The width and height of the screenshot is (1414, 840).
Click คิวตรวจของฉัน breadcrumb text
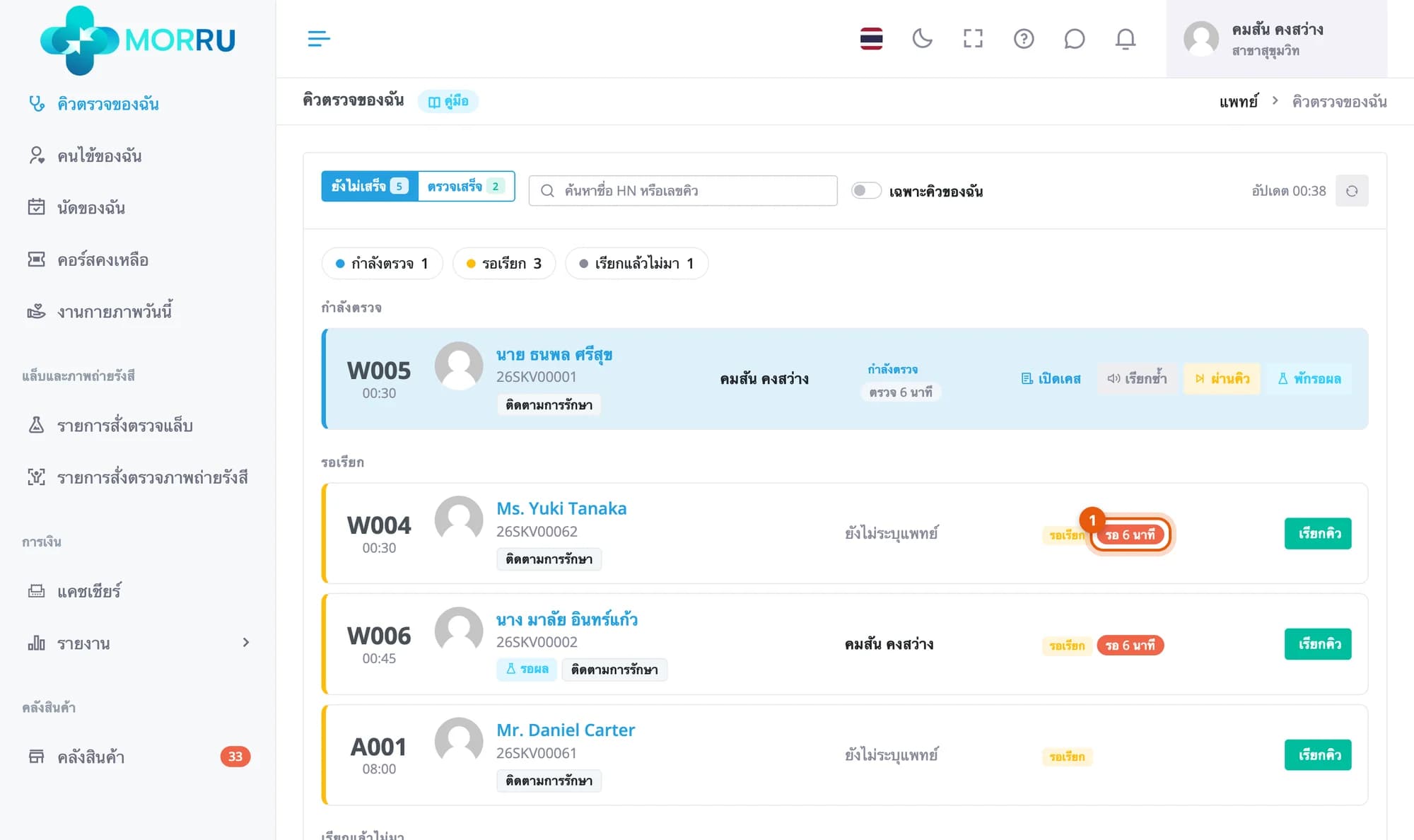click(x=1339, y=102)
